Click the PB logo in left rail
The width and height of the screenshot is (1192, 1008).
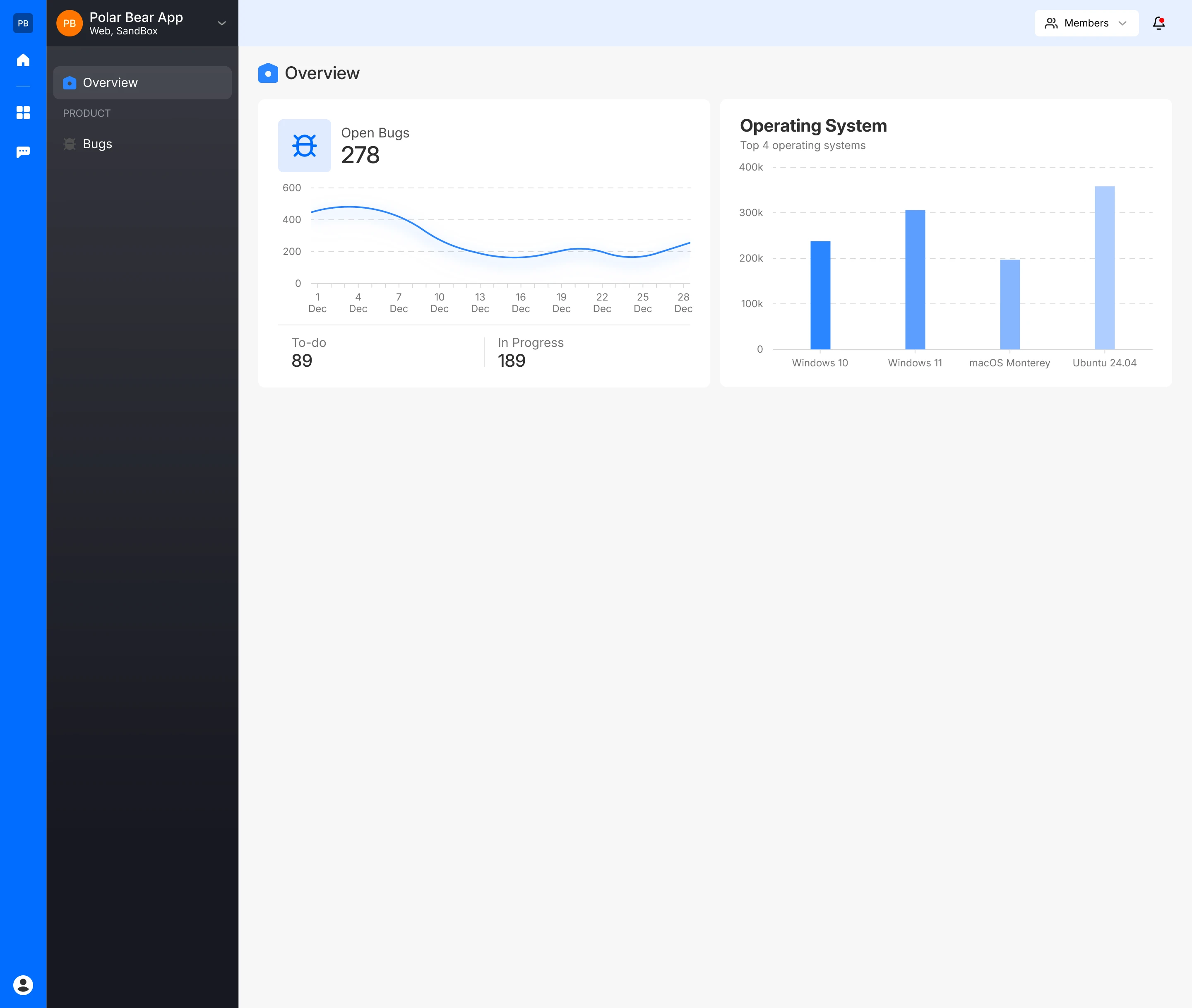pyautogui.click(x=23, y=24)
